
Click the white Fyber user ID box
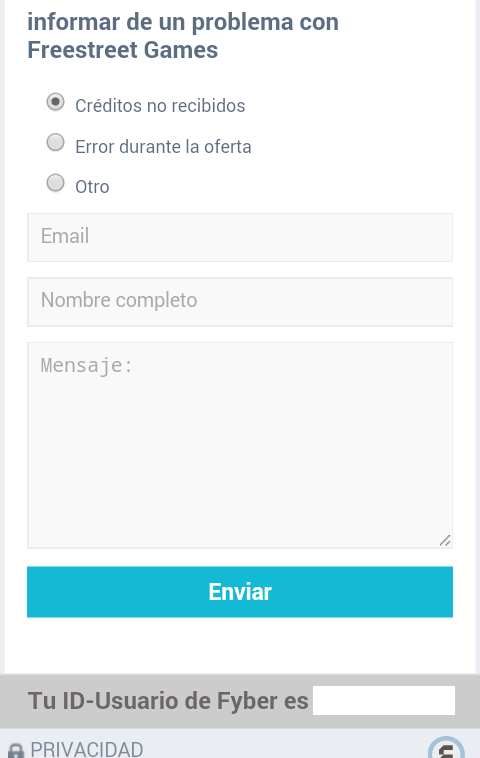tap(384, 700)
